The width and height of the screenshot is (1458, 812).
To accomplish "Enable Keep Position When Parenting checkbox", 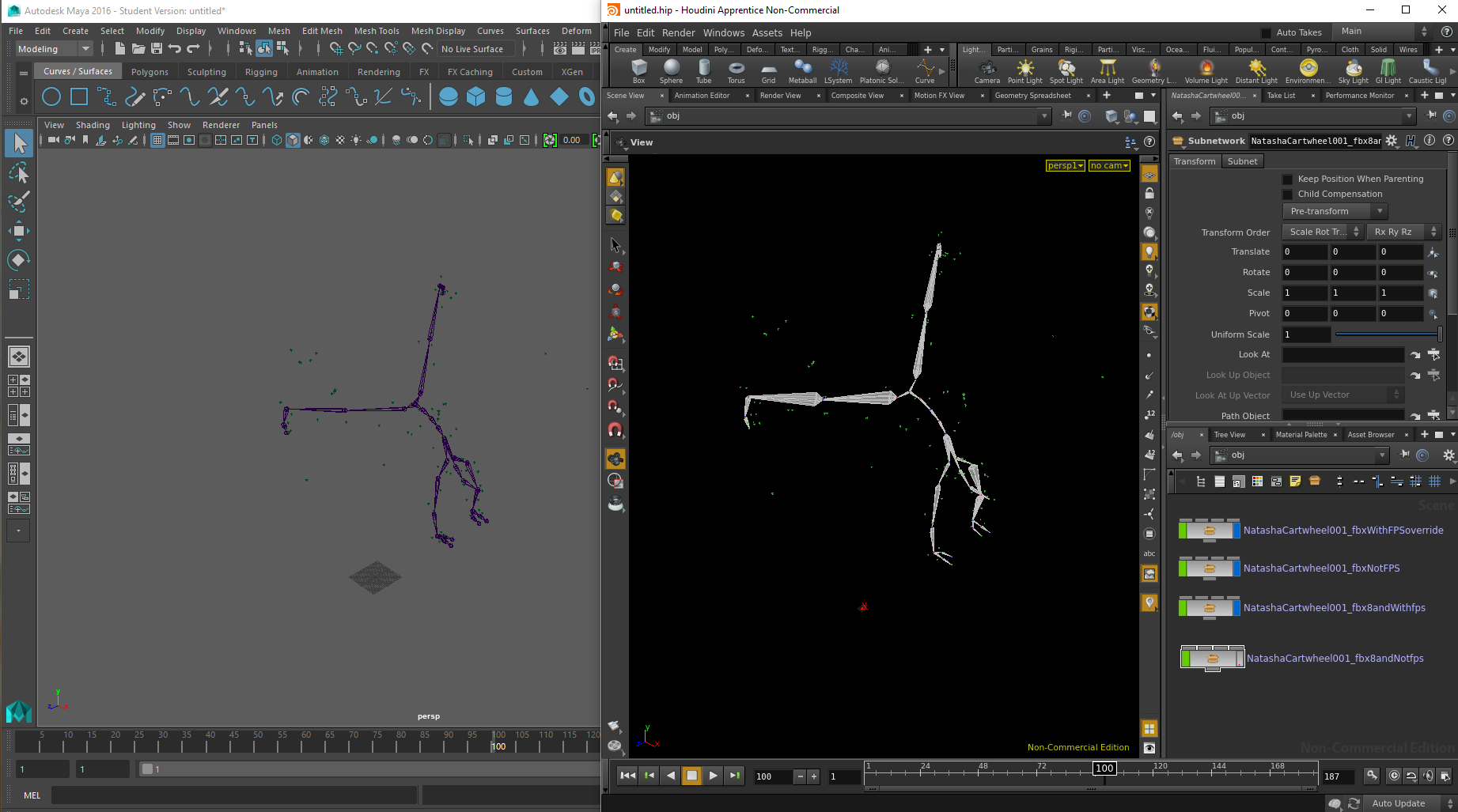I will point(1287,179).
